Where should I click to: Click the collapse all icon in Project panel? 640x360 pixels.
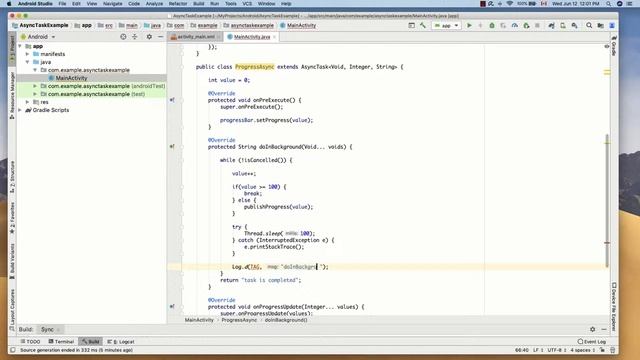click(135, 37)
